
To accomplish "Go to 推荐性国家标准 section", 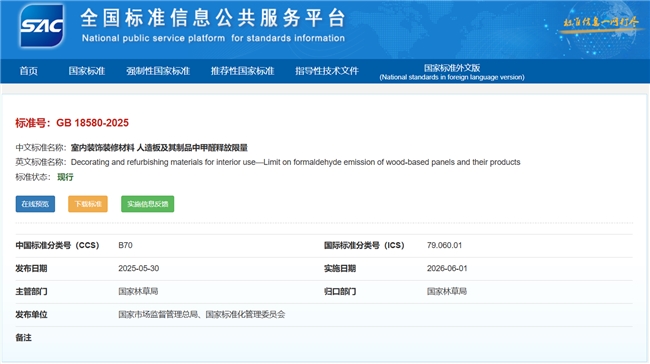I will pos(243,71).
